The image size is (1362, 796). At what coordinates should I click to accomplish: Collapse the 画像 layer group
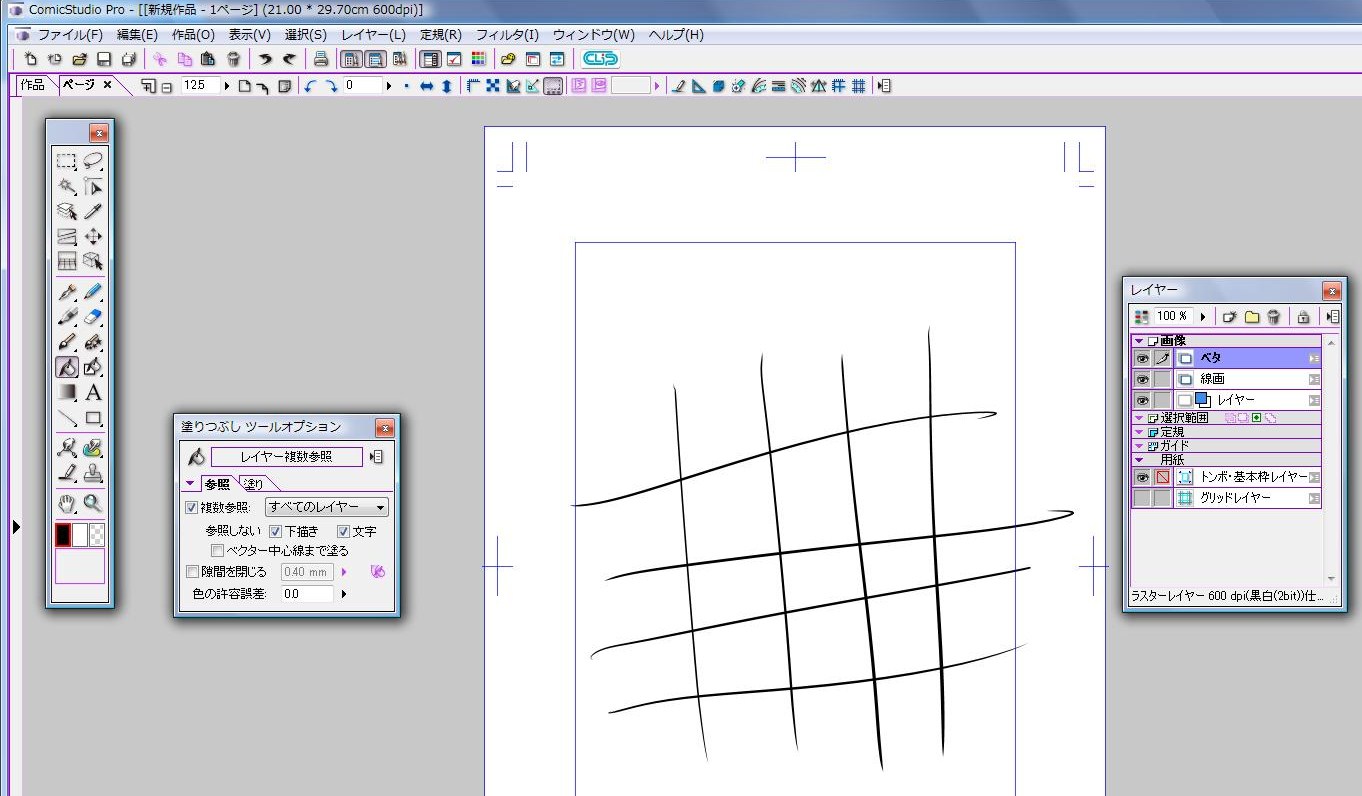tap(1139, 341)
